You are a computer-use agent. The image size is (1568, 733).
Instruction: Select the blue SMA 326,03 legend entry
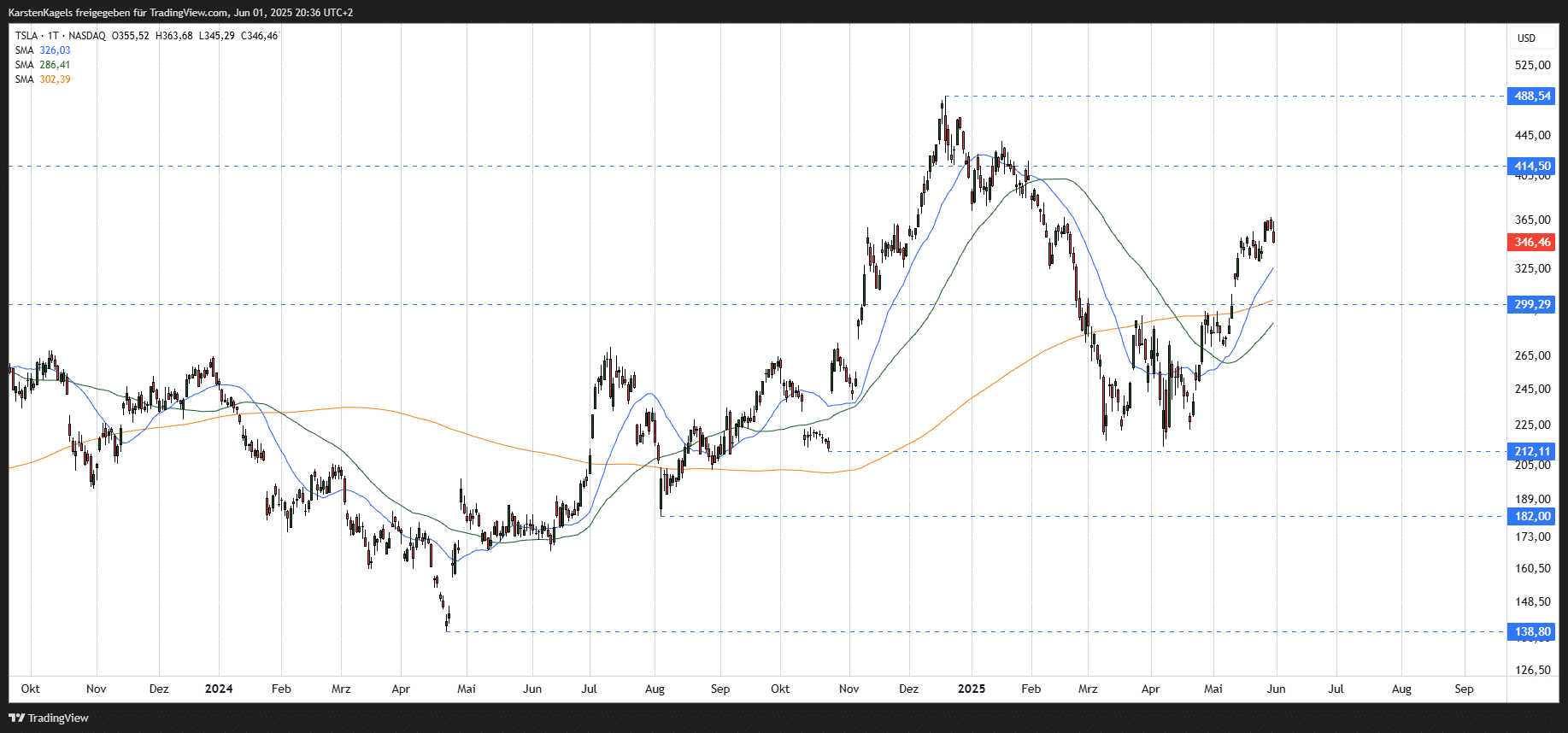[x=43, y=50]
